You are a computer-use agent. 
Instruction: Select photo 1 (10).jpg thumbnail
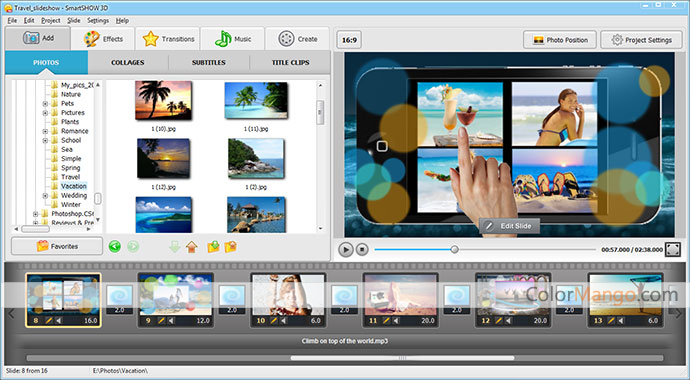coord(163,100)
